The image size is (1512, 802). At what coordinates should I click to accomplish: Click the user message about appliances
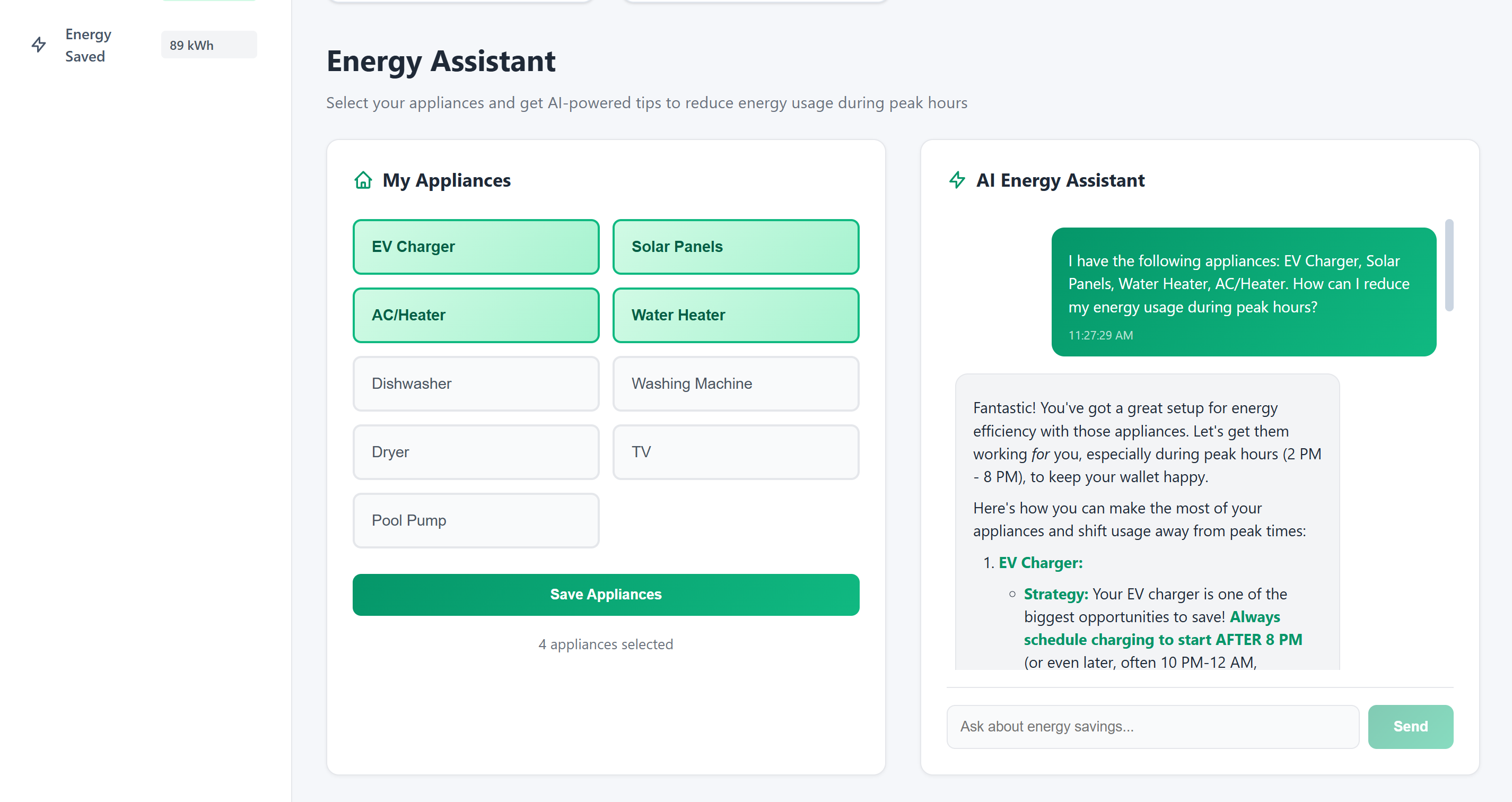tap(1243, 292)
